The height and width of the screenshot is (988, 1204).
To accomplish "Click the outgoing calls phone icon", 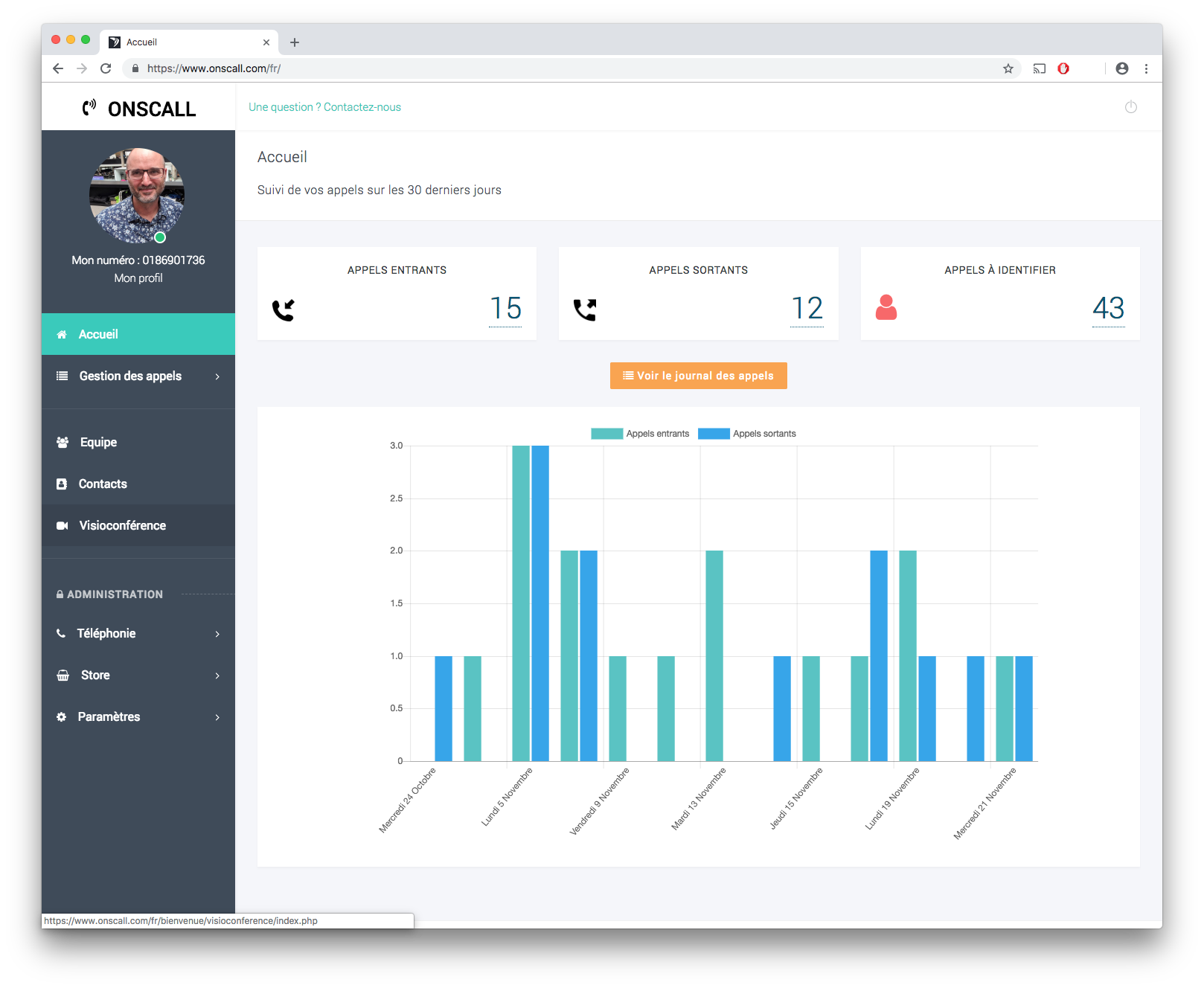I will tap(585, 309).
